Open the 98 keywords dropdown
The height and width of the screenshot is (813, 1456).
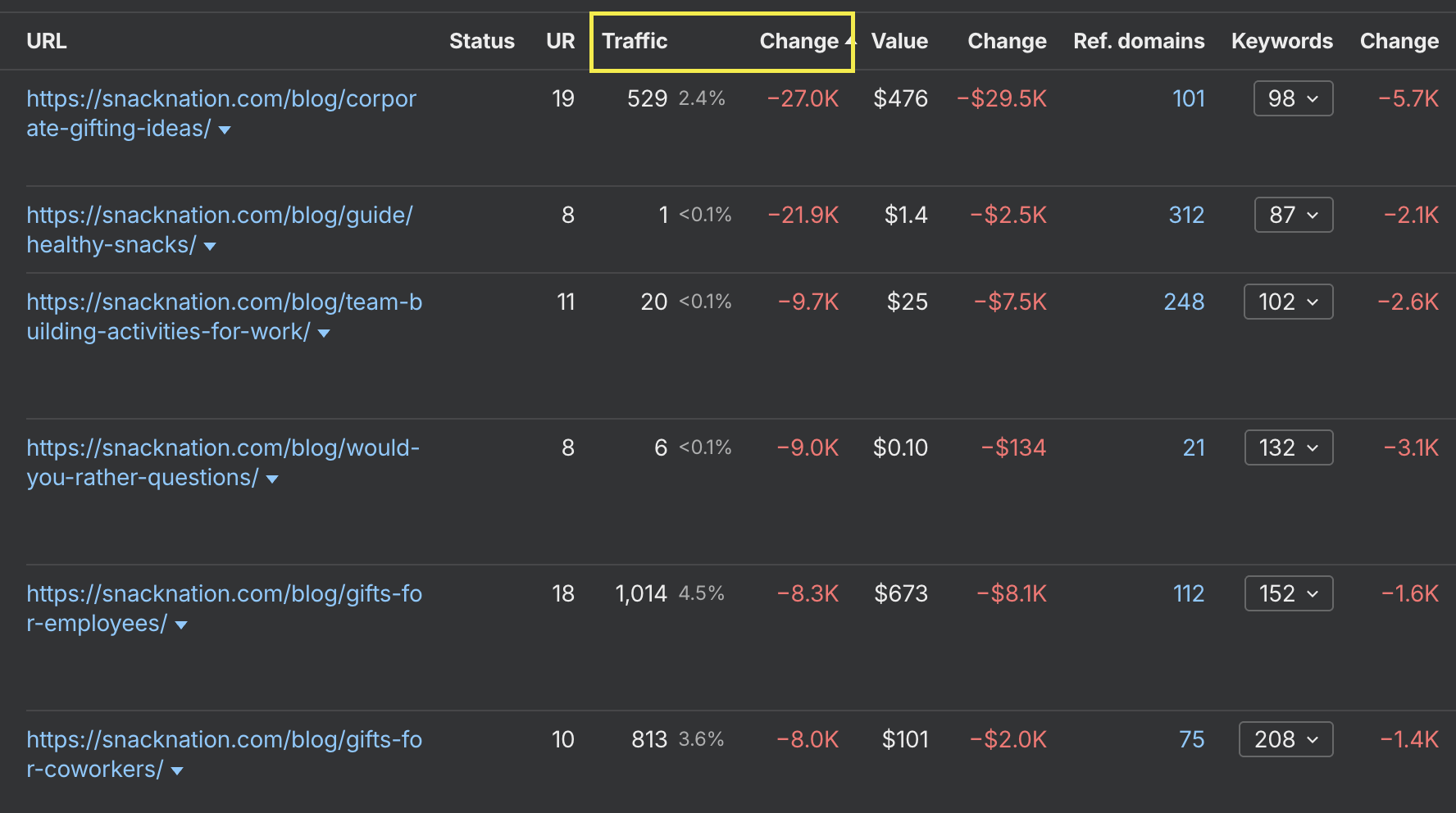[1293, 98]
